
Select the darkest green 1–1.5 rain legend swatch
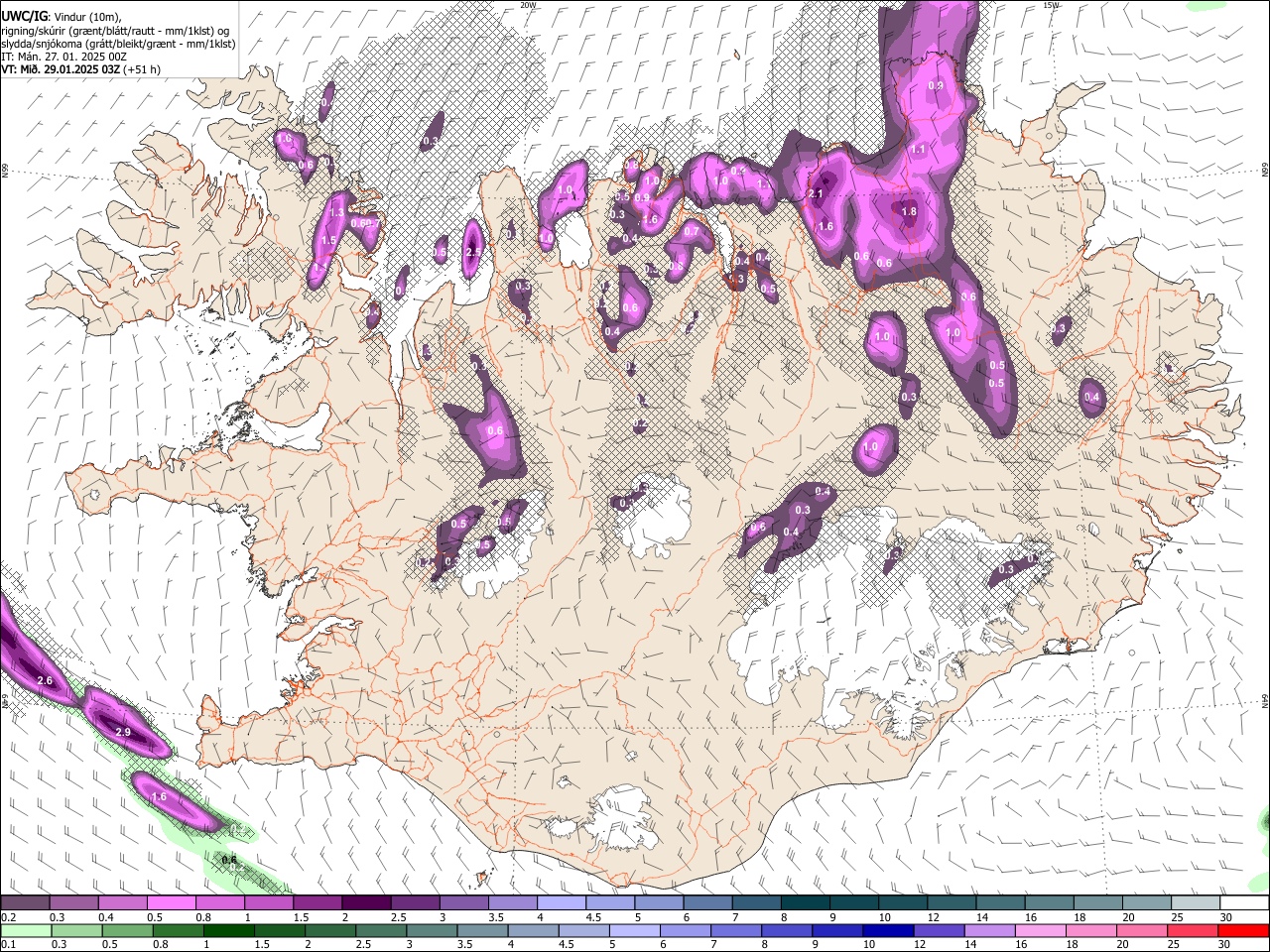click(x=228, y=930)
